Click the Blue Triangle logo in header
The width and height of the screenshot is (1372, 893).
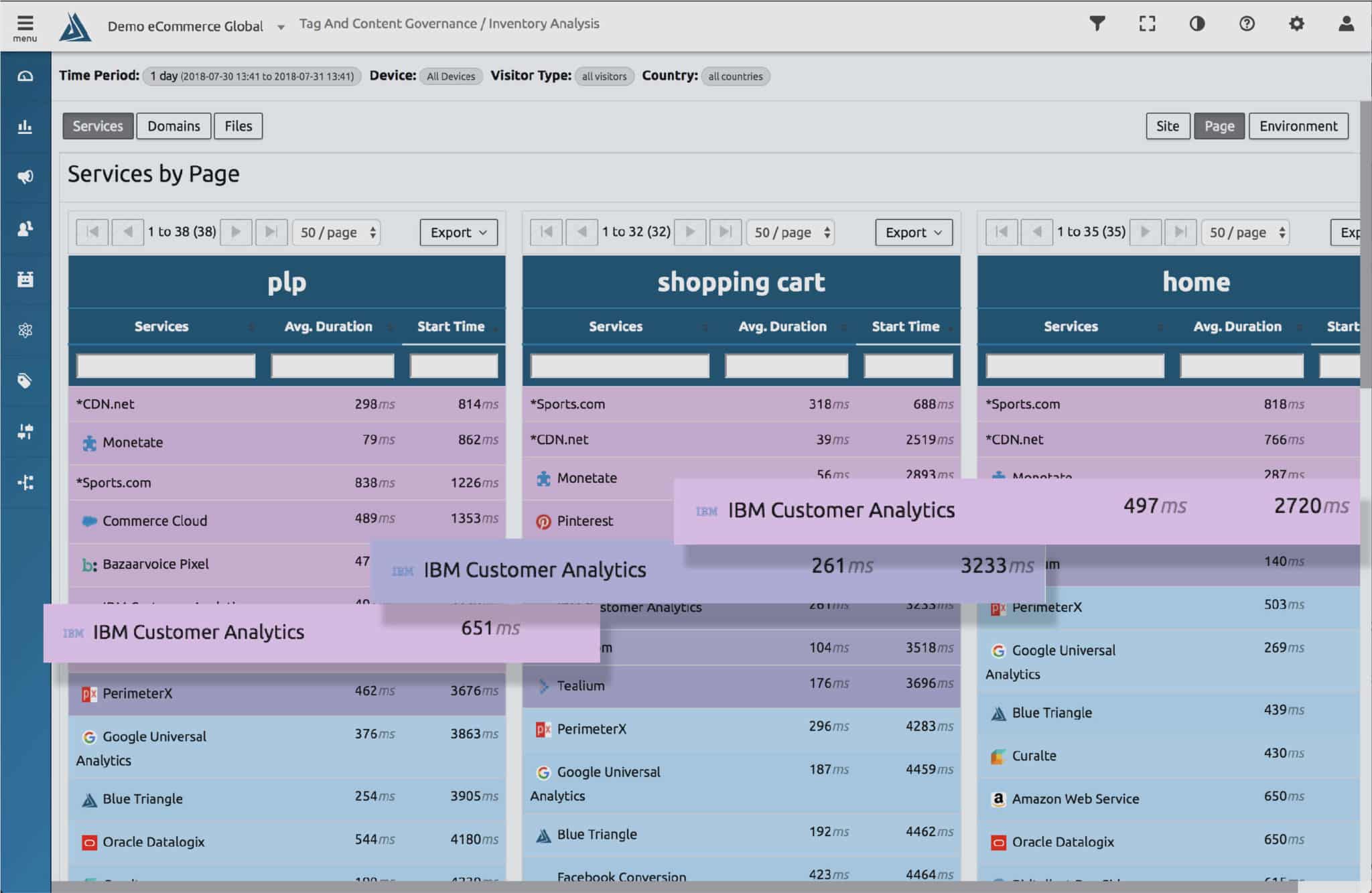pyautogui.click(x=74, y=27)
